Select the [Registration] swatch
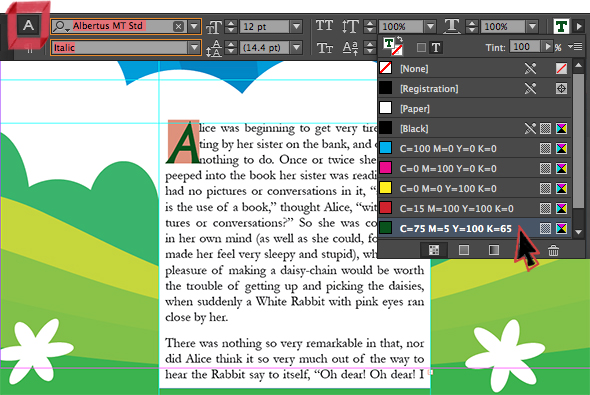 click(474, 88)
